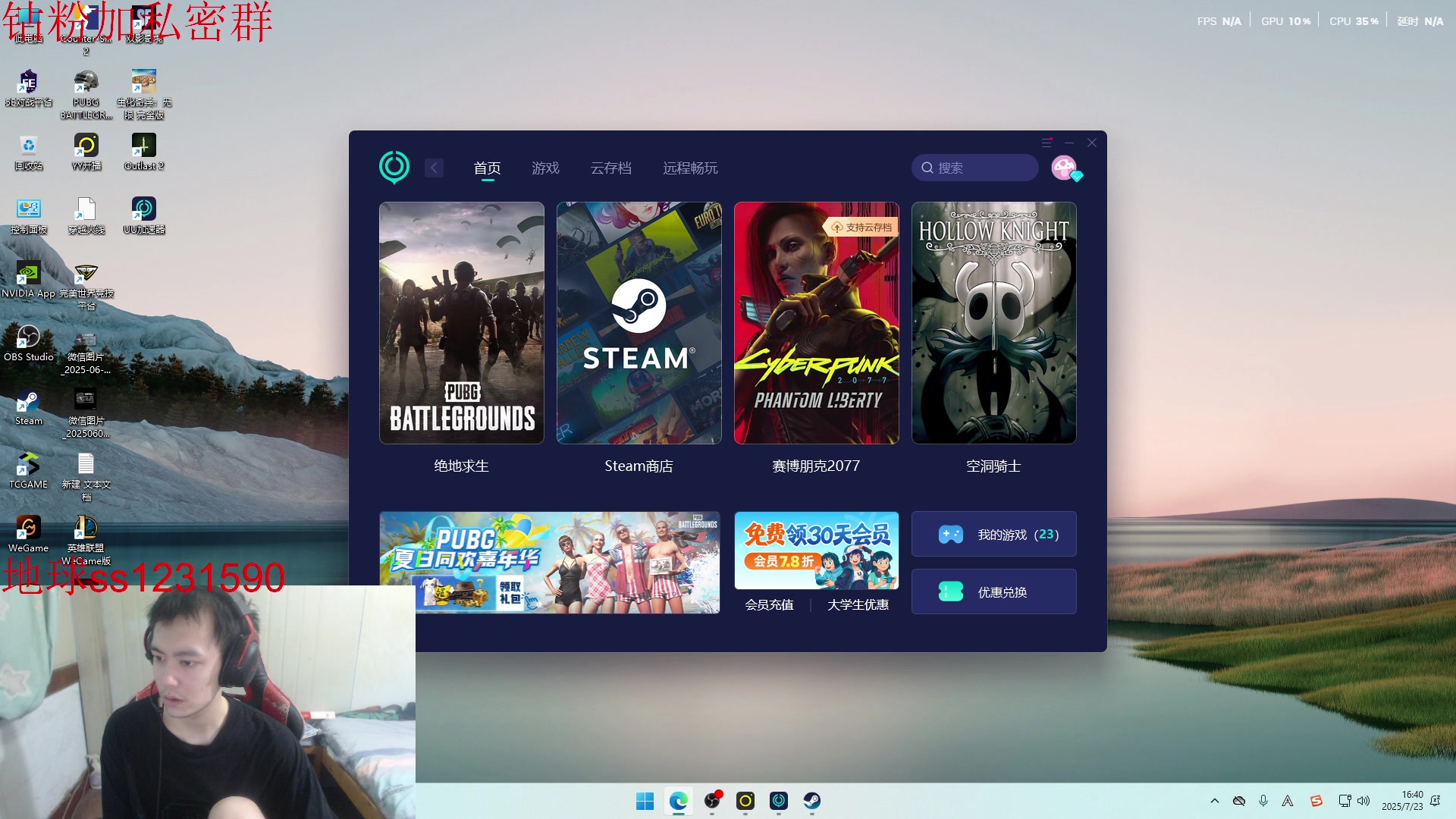This screenshot has width=1456, height=819.
Task: Open the hamburger menu in title bar
Action: [x=1046, y=143]
